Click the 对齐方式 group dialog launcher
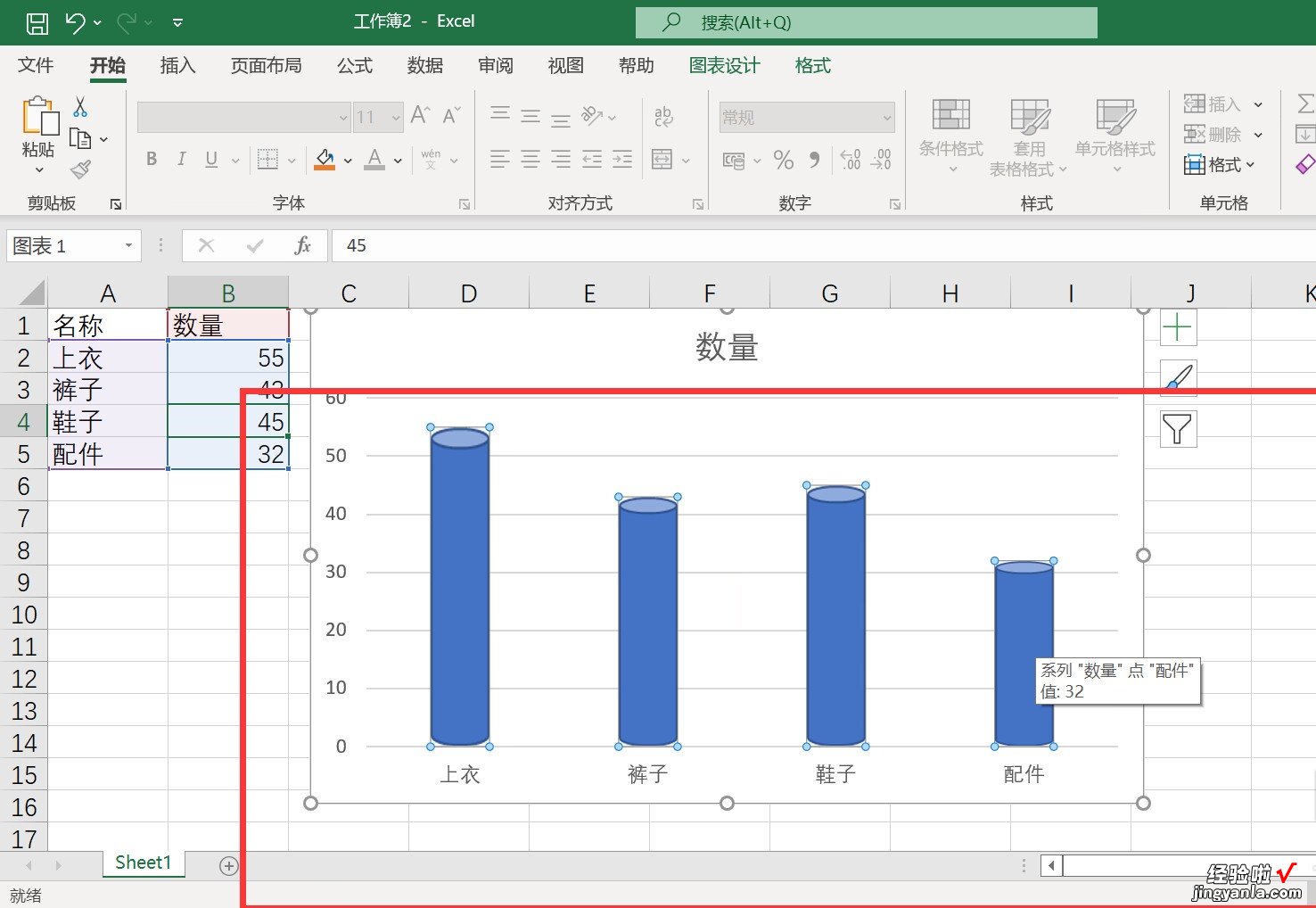 tap(698, 204)
